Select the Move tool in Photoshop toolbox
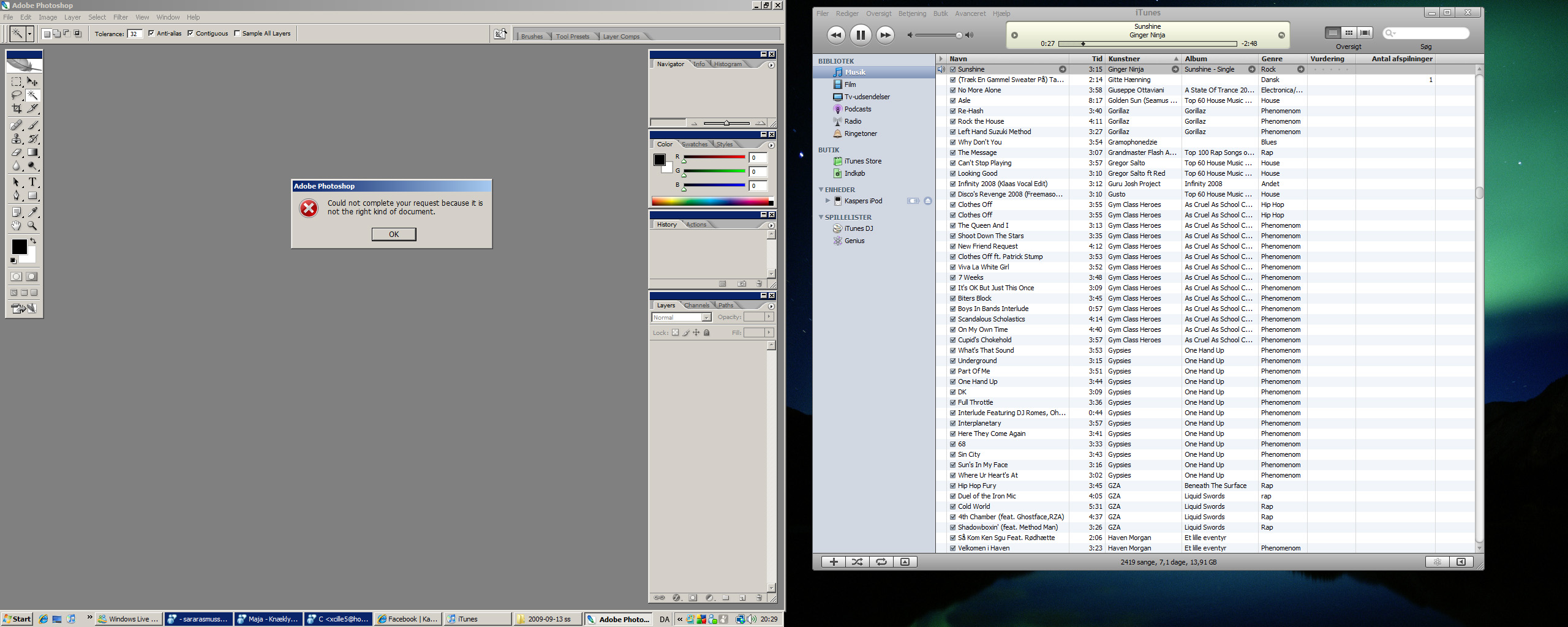 pyautogui.click(x=32, y=81)
